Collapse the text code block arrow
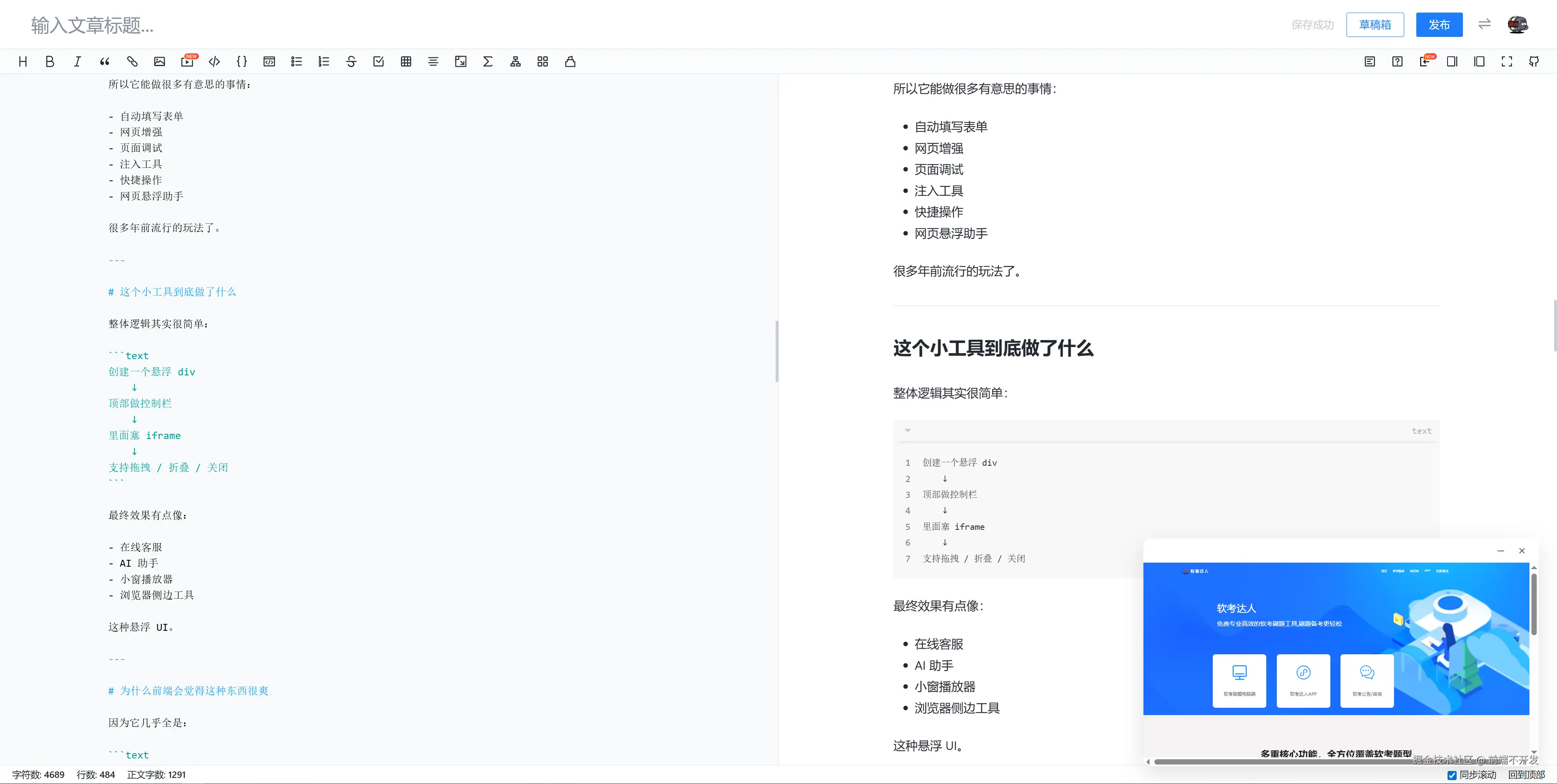1557x784 pixels. [x=907, y=431]
